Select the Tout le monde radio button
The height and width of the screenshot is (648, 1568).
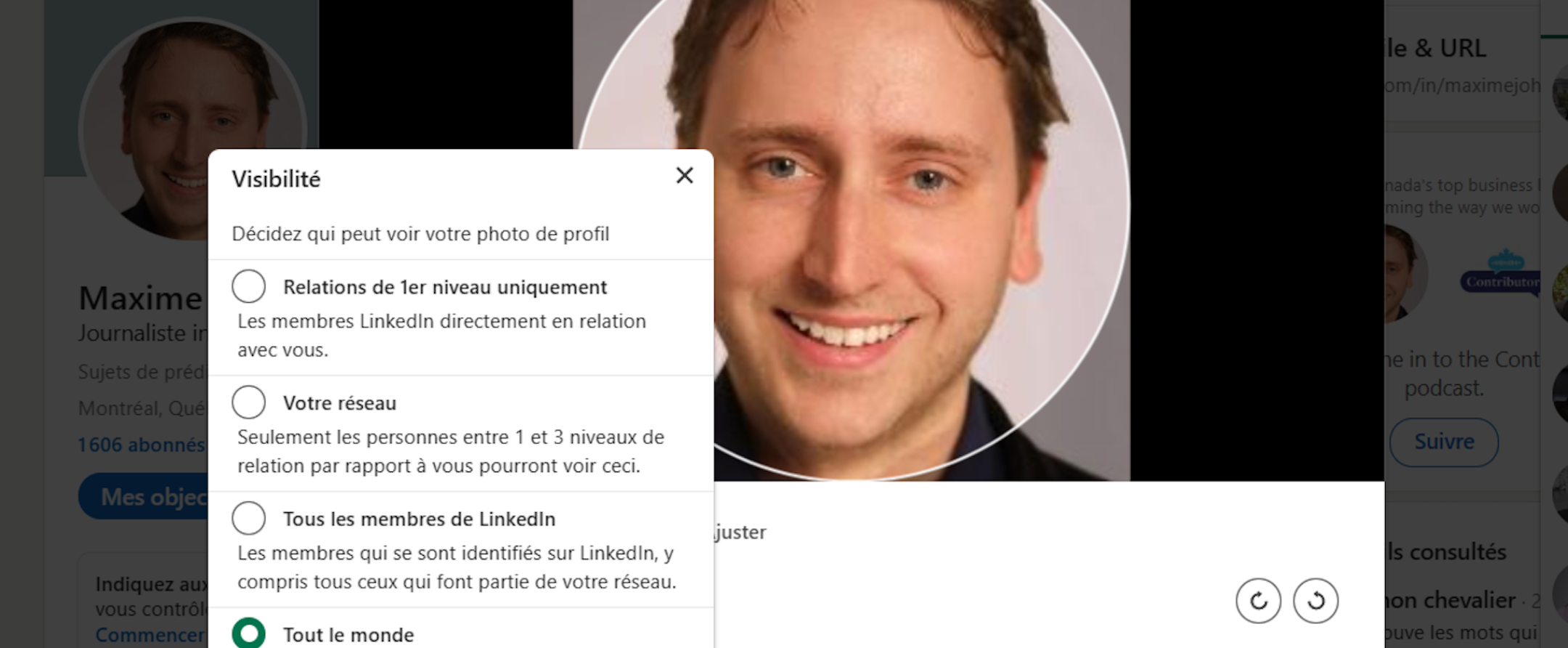tap(248, 633)
